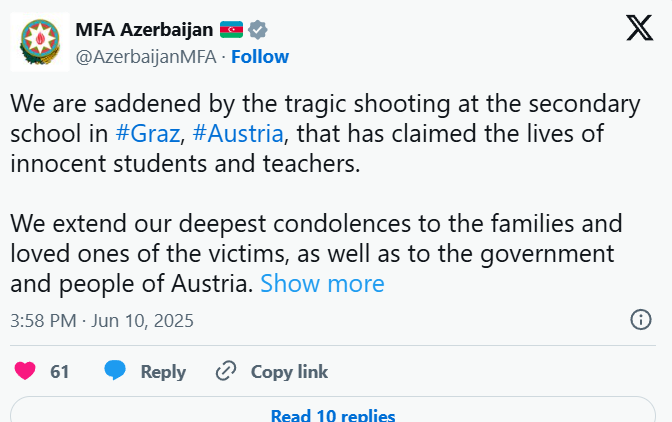Viewport: 672px width, 422px height.
Task: Open the tweet info icon
Action: [641, 320]
